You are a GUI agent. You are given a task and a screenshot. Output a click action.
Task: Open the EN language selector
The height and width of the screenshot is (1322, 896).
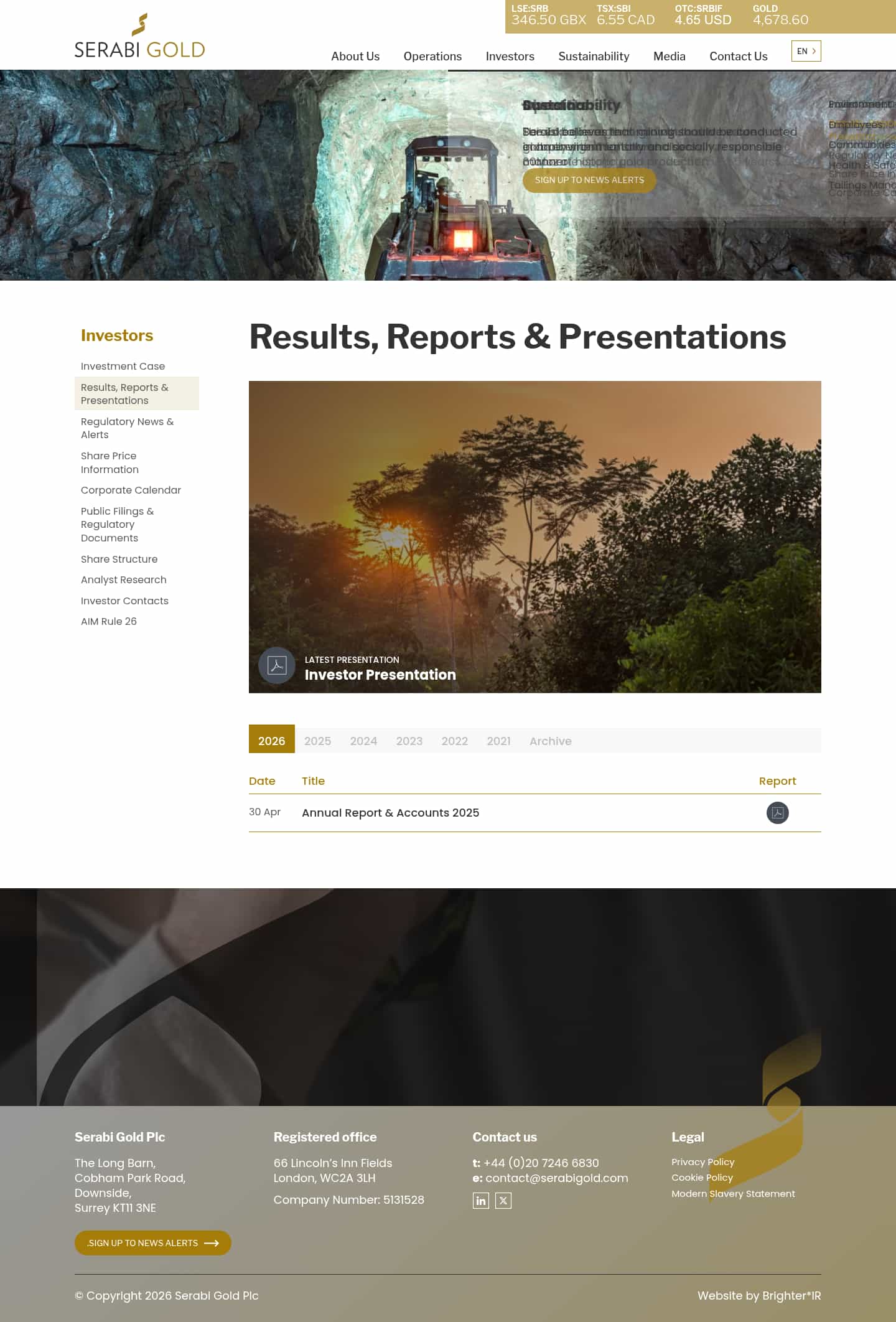[x=806, y=51]
